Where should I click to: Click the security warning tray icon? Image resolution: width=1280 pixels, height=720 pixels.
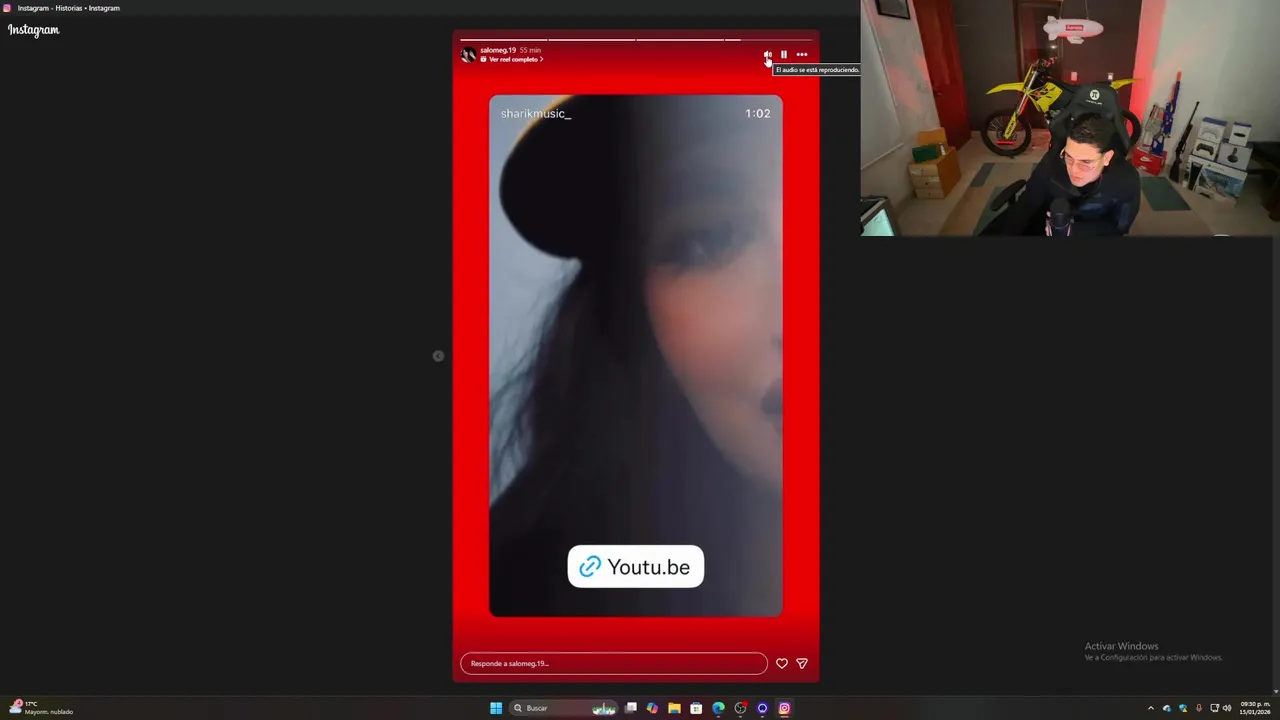coord(1183,708)
